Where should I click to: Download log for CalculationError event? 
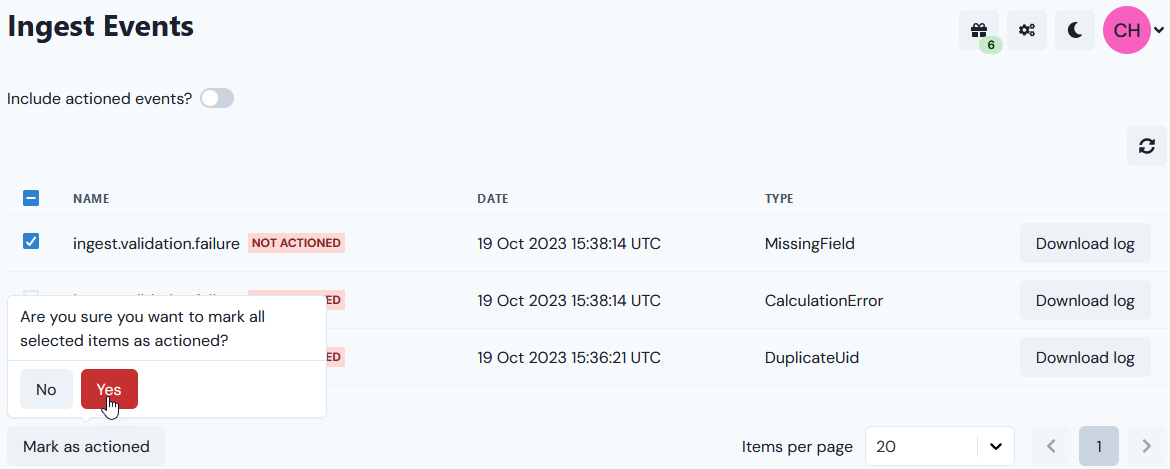1085,300
